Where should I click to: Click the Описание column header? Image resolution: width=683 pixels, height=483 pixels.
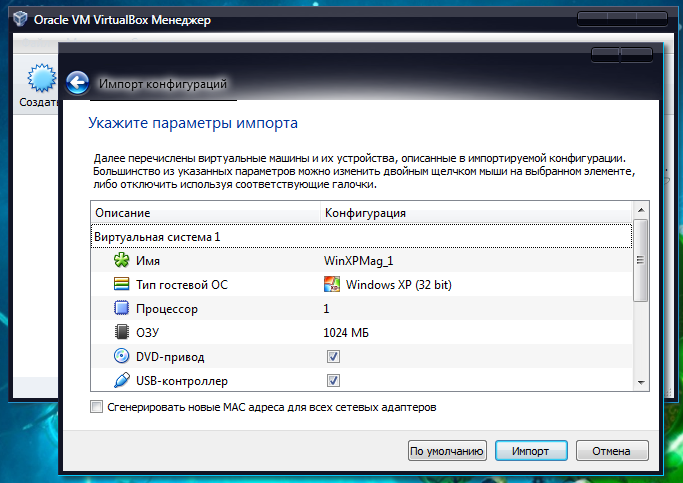tap(206, 213)
